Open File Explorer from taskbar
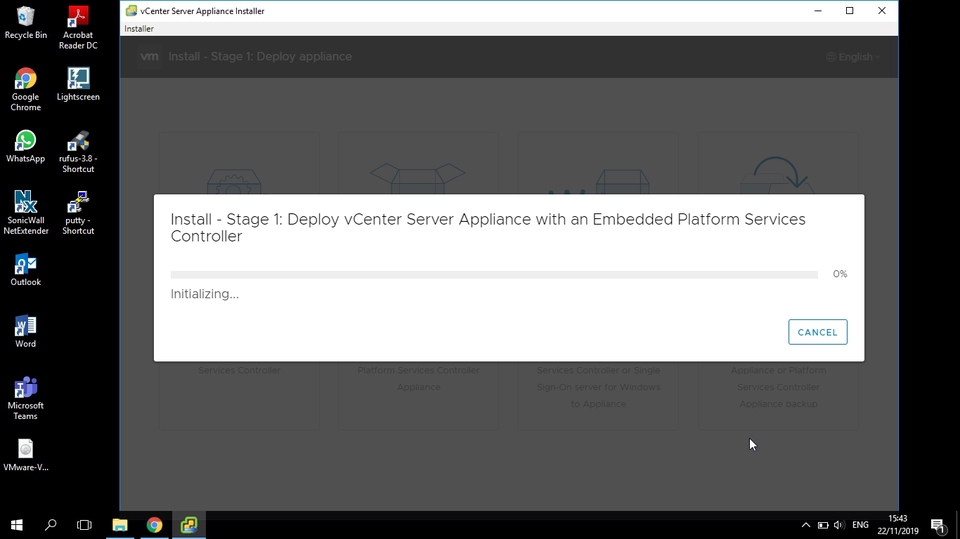Image resolution: width=960 pixels, height=539 pixels. pos(120,525)
